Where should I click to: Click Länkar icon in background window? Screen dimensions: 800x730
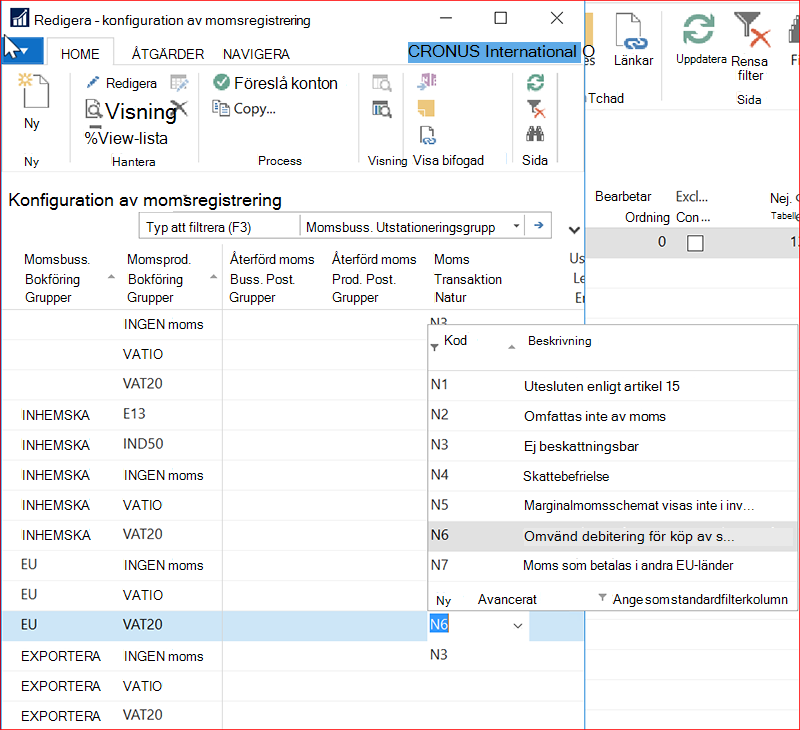(632, 32)
